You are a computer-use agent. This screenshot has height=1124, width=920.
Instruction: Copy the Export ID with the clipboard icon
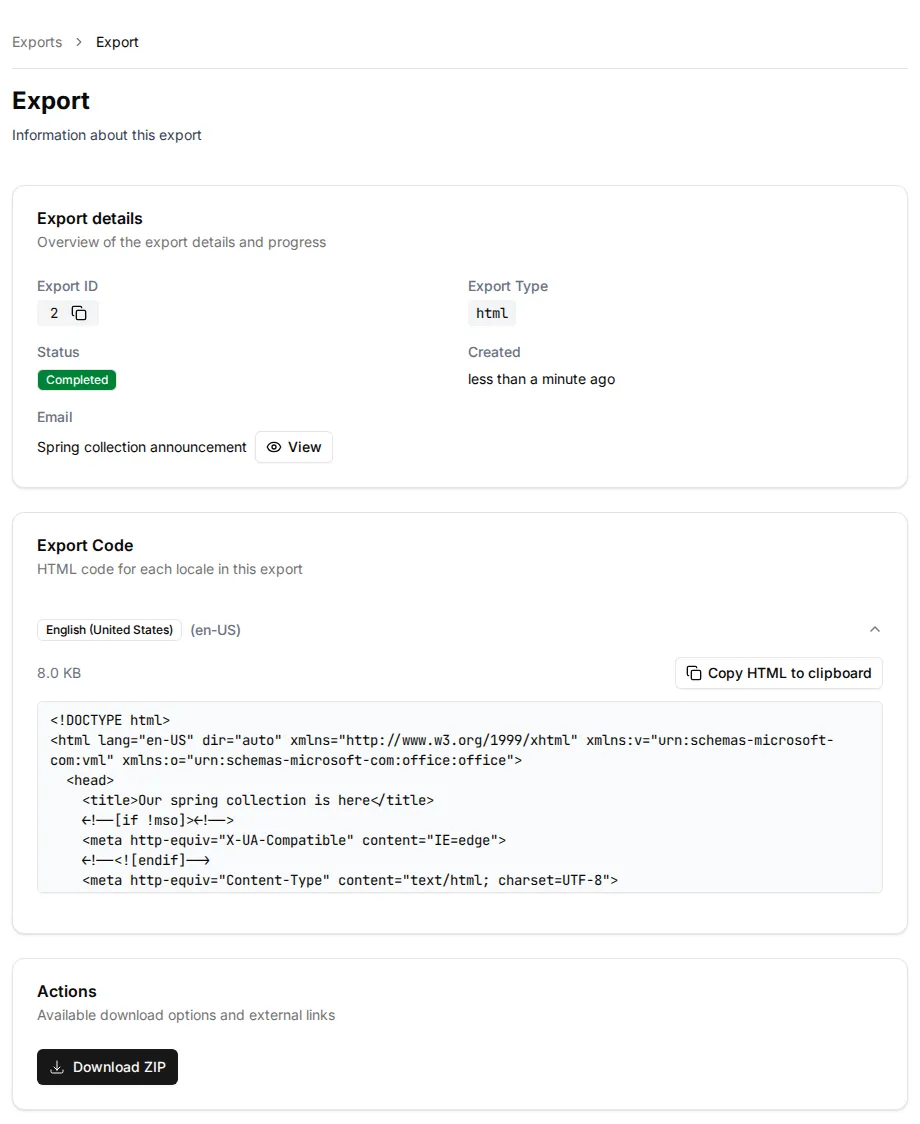[x=79, y=313]
